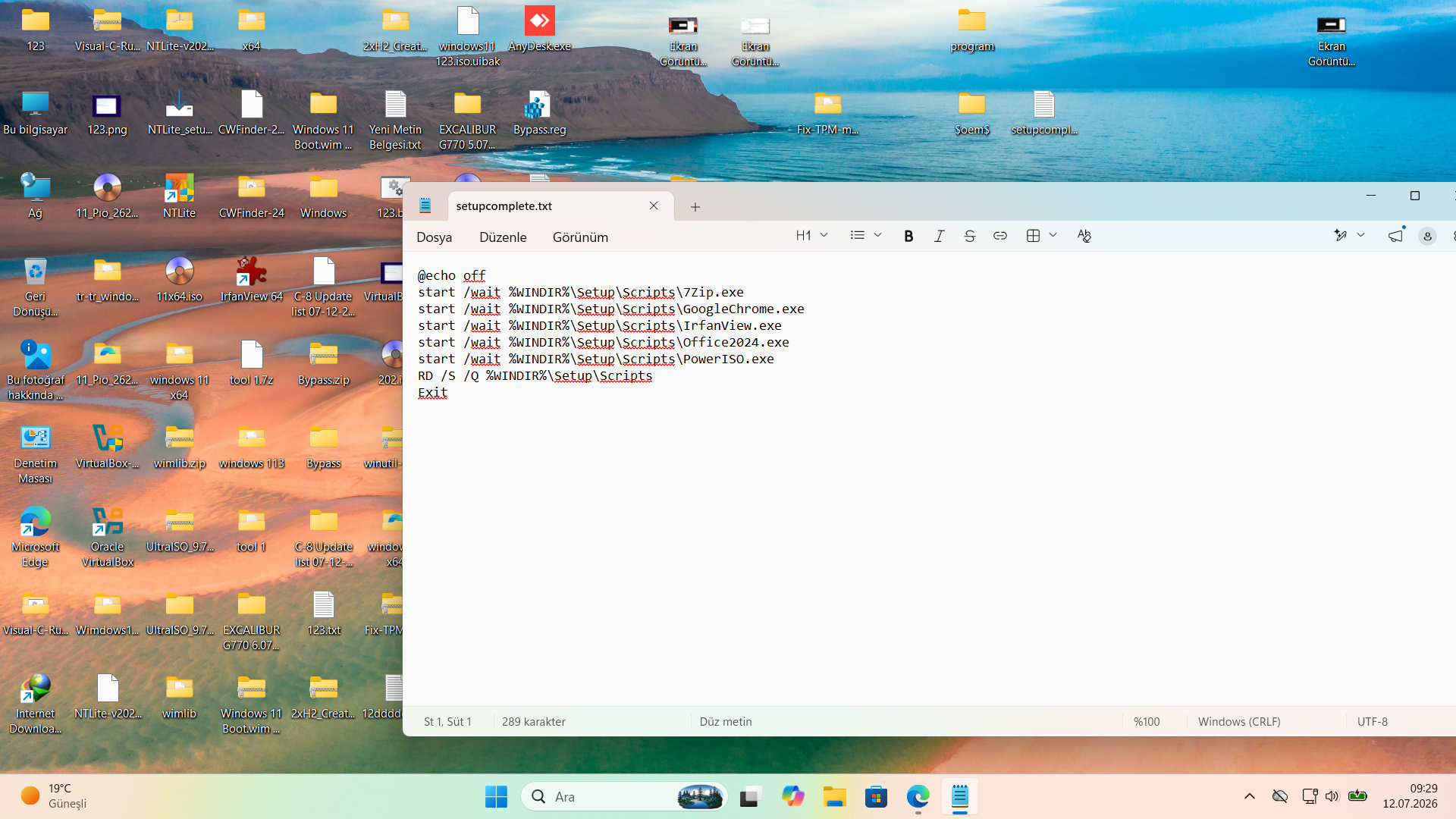1456x819 pixels.
Task: Click the list bullets icon
Action: coord(858,236)
